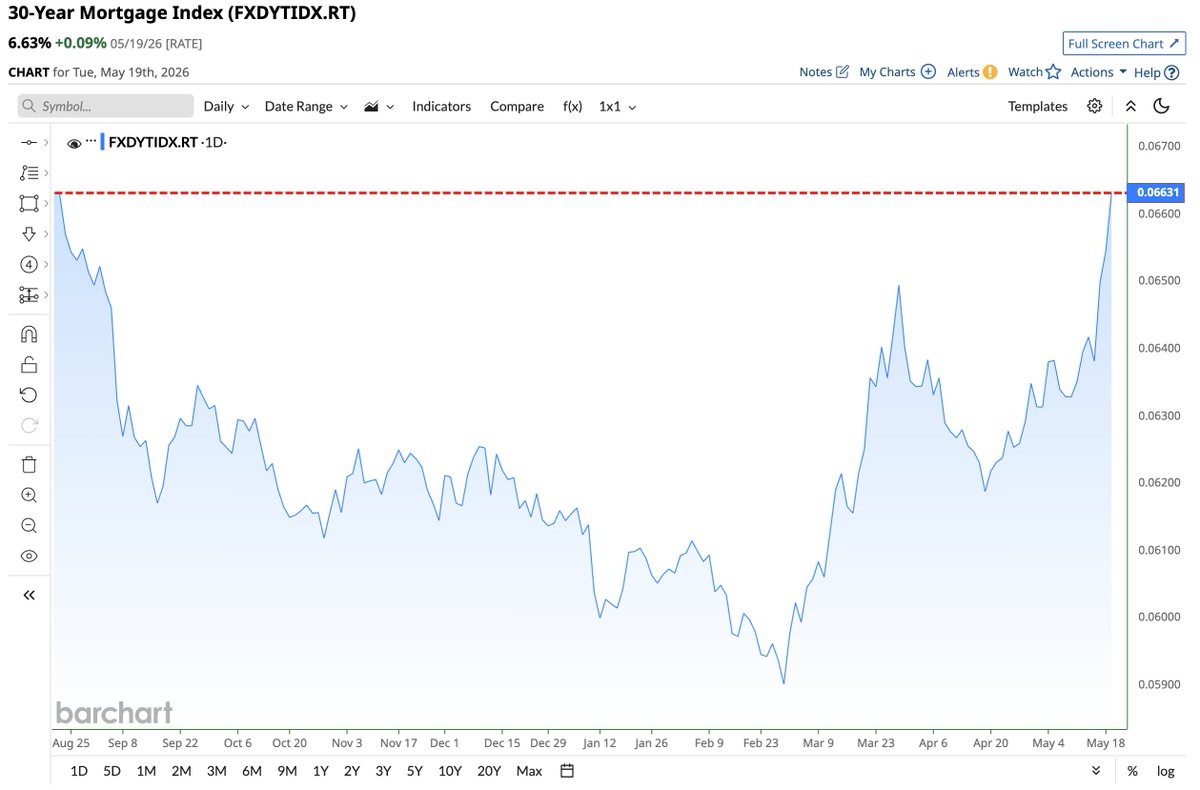The width and height of the screenshot is (1200, 790).
Task: Open Full Screen Chart
Action: tap(1124, 44)
